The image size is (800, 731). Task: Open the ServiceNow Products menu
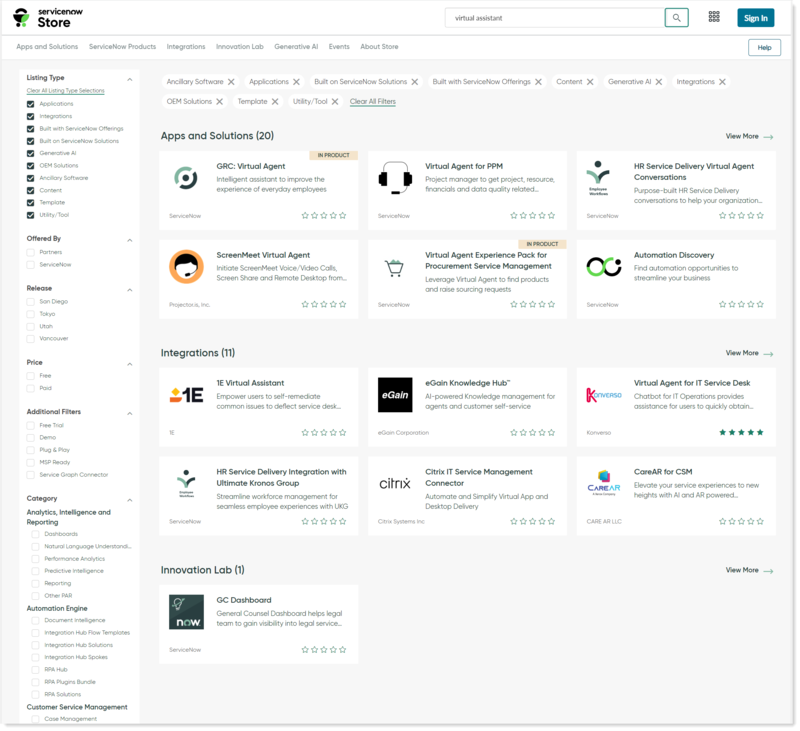pos(122,47)
